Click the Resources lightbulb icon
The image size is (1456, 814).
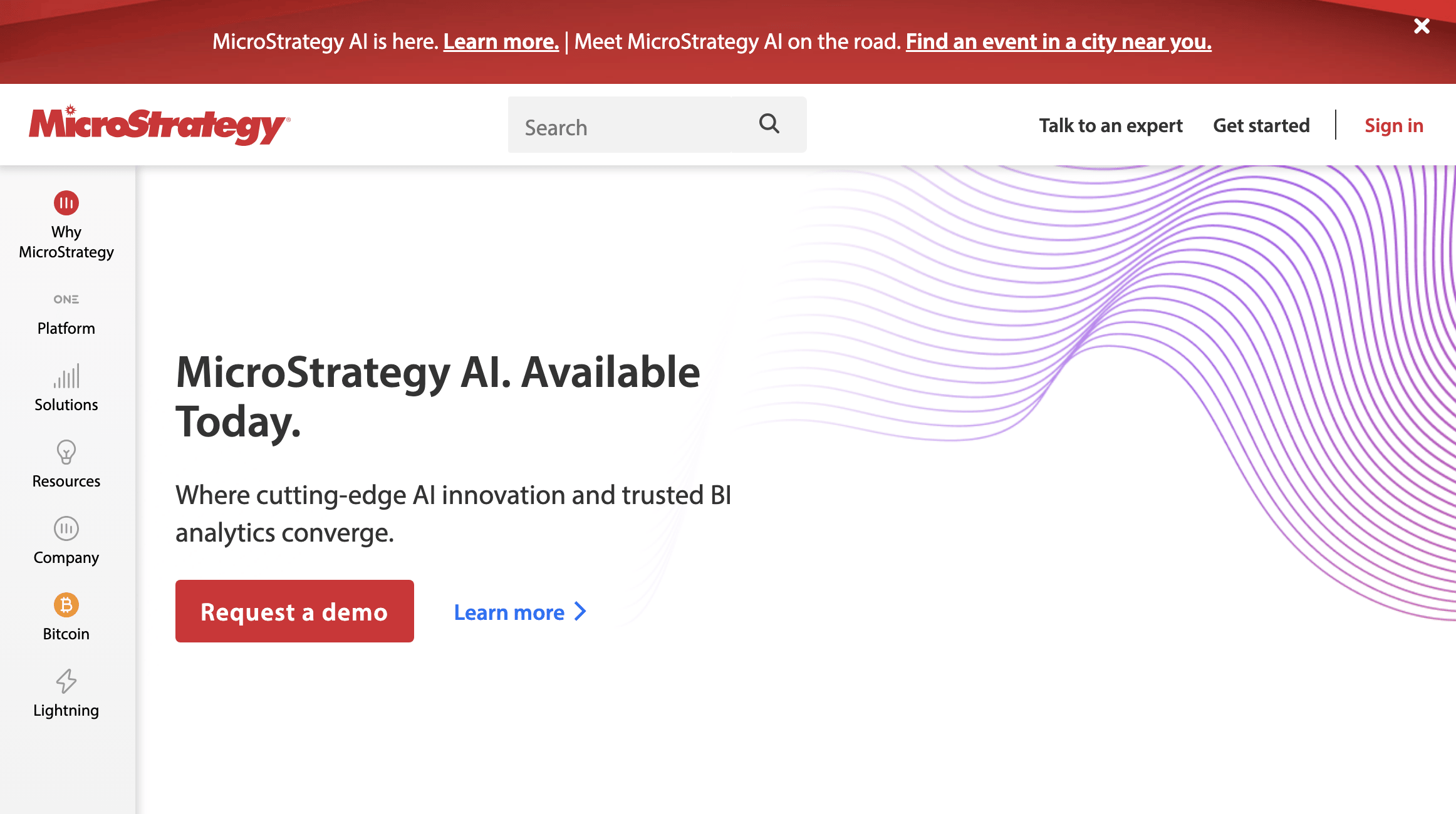point(66,452)
